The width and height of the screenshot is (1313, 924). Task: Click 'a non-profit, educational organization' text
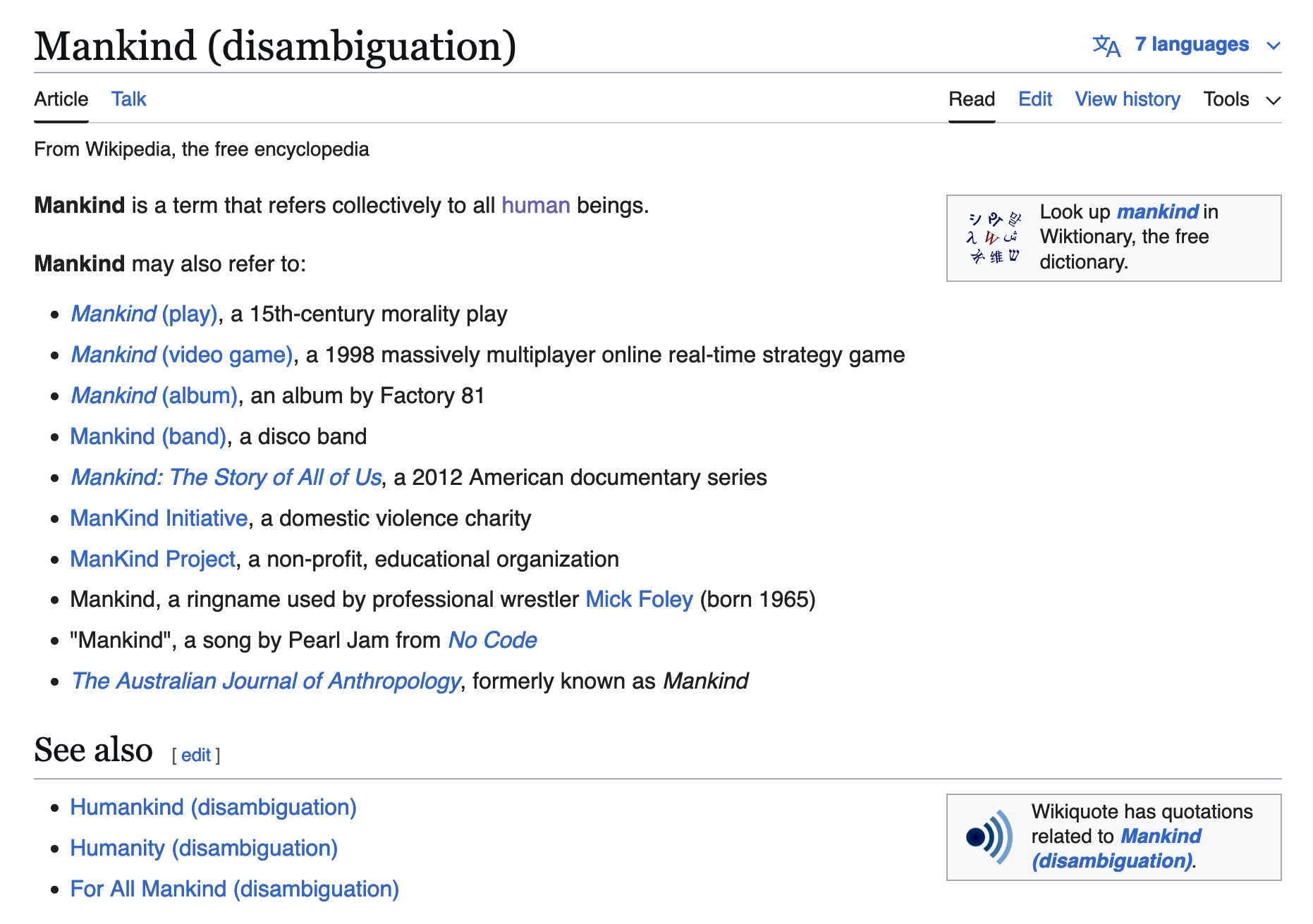[x=433, y=559]
